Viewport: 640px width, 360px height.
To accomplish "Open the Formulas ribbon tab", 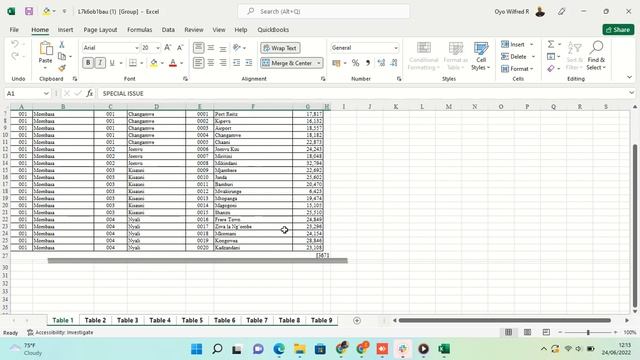I will pyautogui.click(x=140, y=30).
